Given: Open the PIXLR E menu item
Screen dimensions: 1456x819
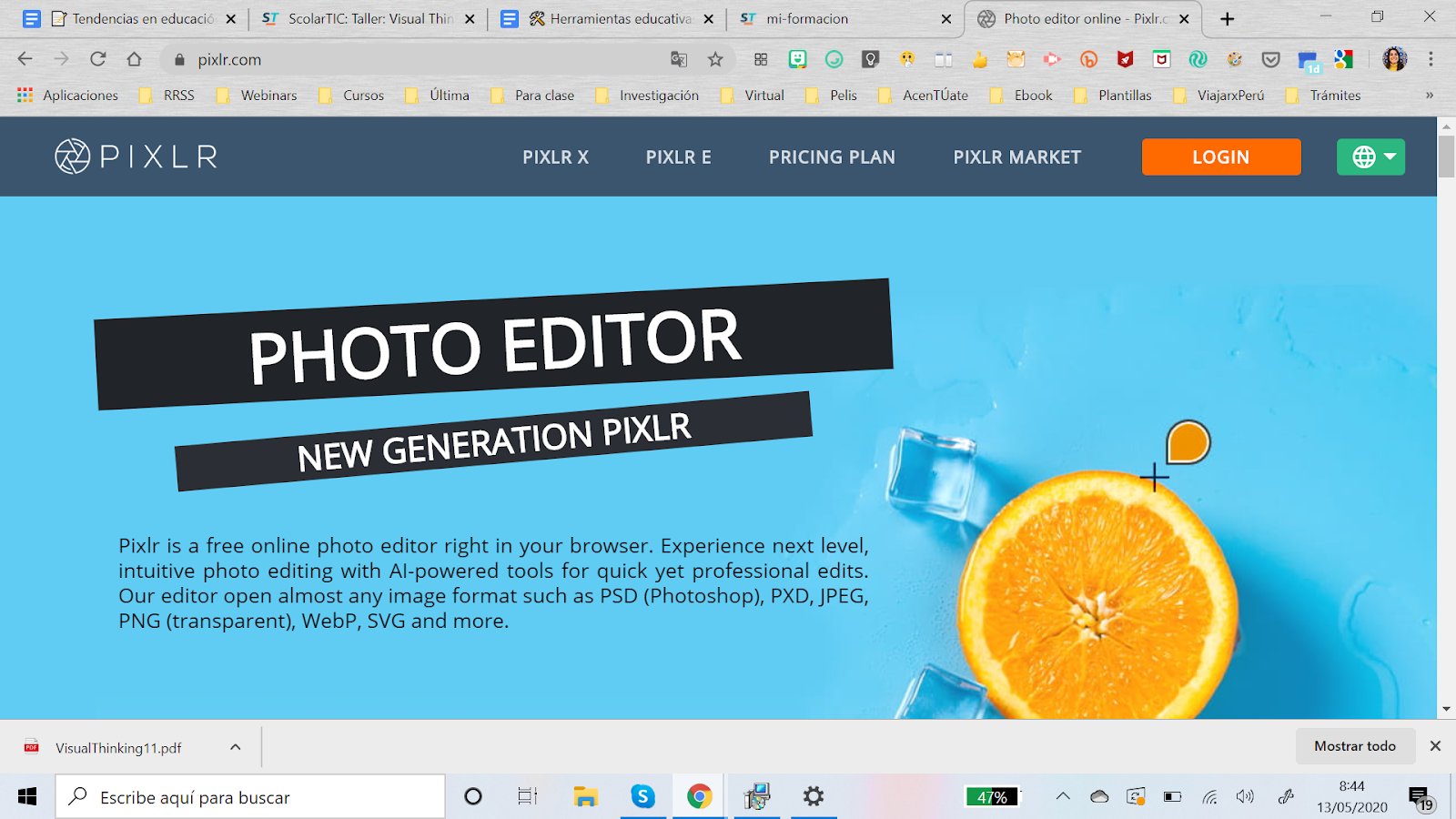Looking at the screenshot, I should 679,157.
